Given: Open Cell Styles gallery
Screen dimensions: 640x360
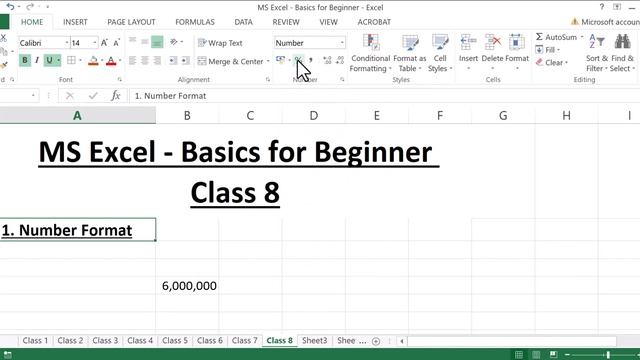Looking at the screenshot, I should pyautogui.click(x=440, y=53).
